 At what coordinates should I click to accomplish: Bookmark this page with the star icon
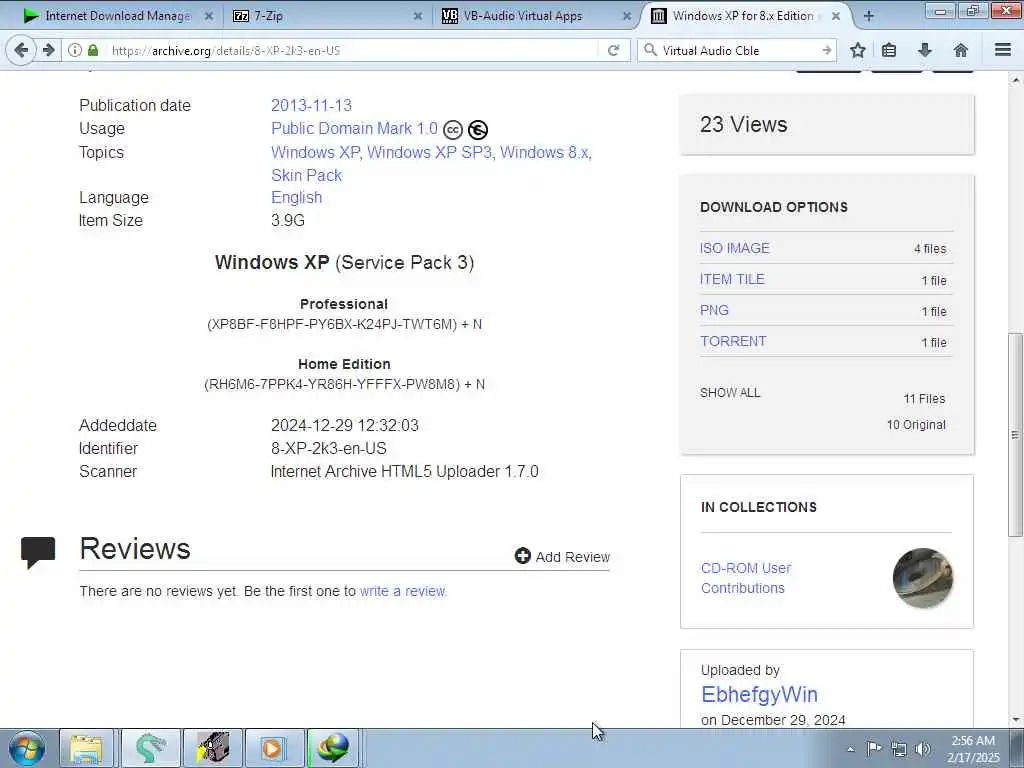[857, 50]
